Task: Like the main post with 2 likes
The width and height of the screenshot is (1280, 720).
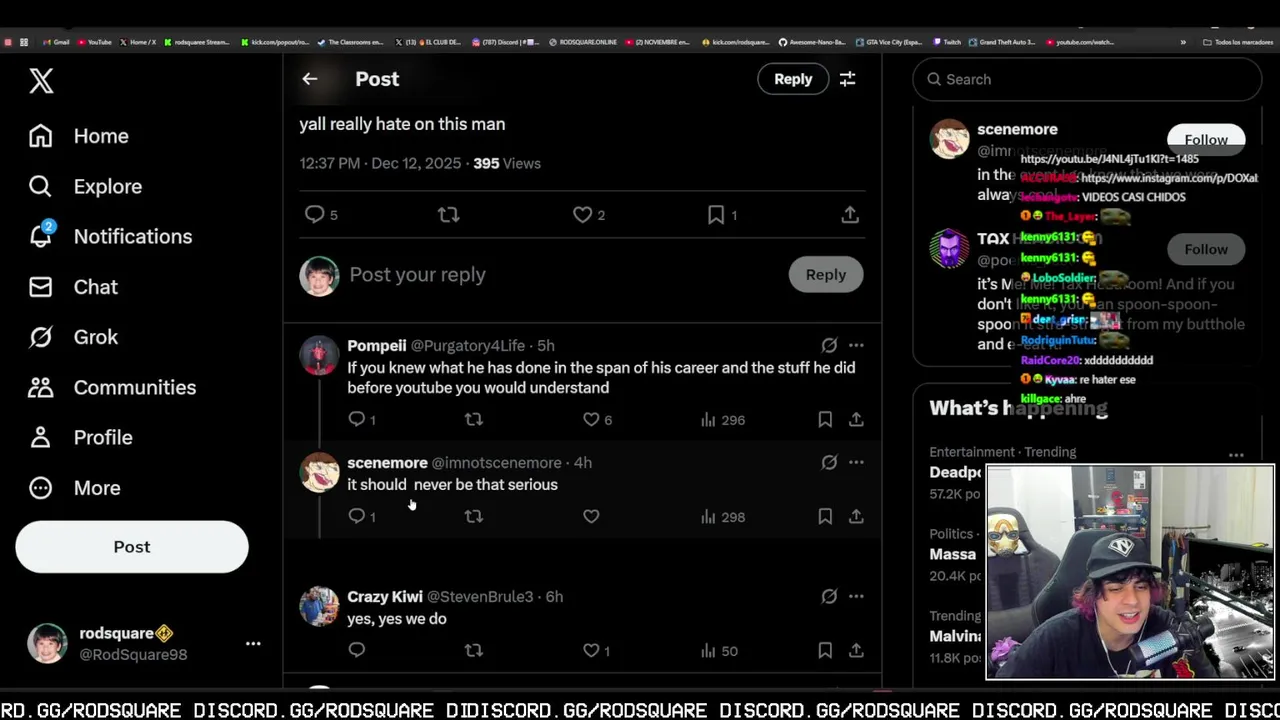Action: pos(588,214)
